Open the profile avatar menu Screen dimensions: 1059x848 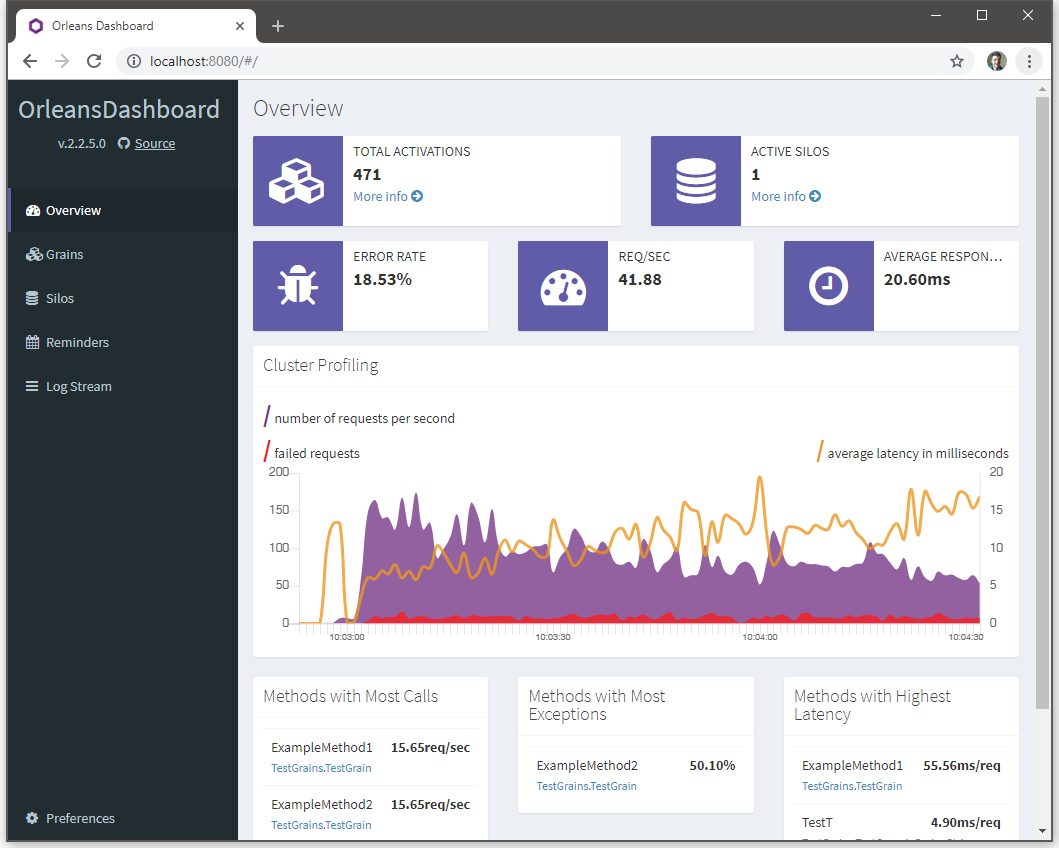pyautogui.click(x=996, y=61)
